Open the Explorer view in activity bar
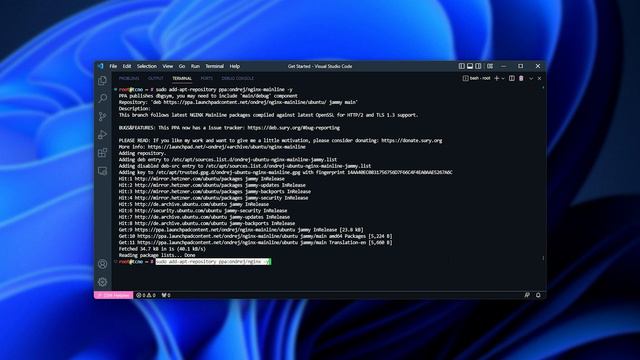This screenshot has width=640, height=360. tap(102, 80)
